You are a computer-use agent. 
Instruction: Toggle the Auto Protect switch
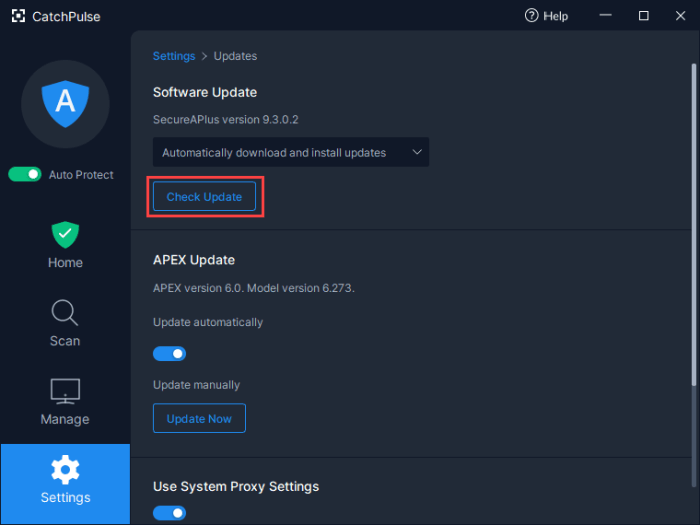click(x=26, y=175)
